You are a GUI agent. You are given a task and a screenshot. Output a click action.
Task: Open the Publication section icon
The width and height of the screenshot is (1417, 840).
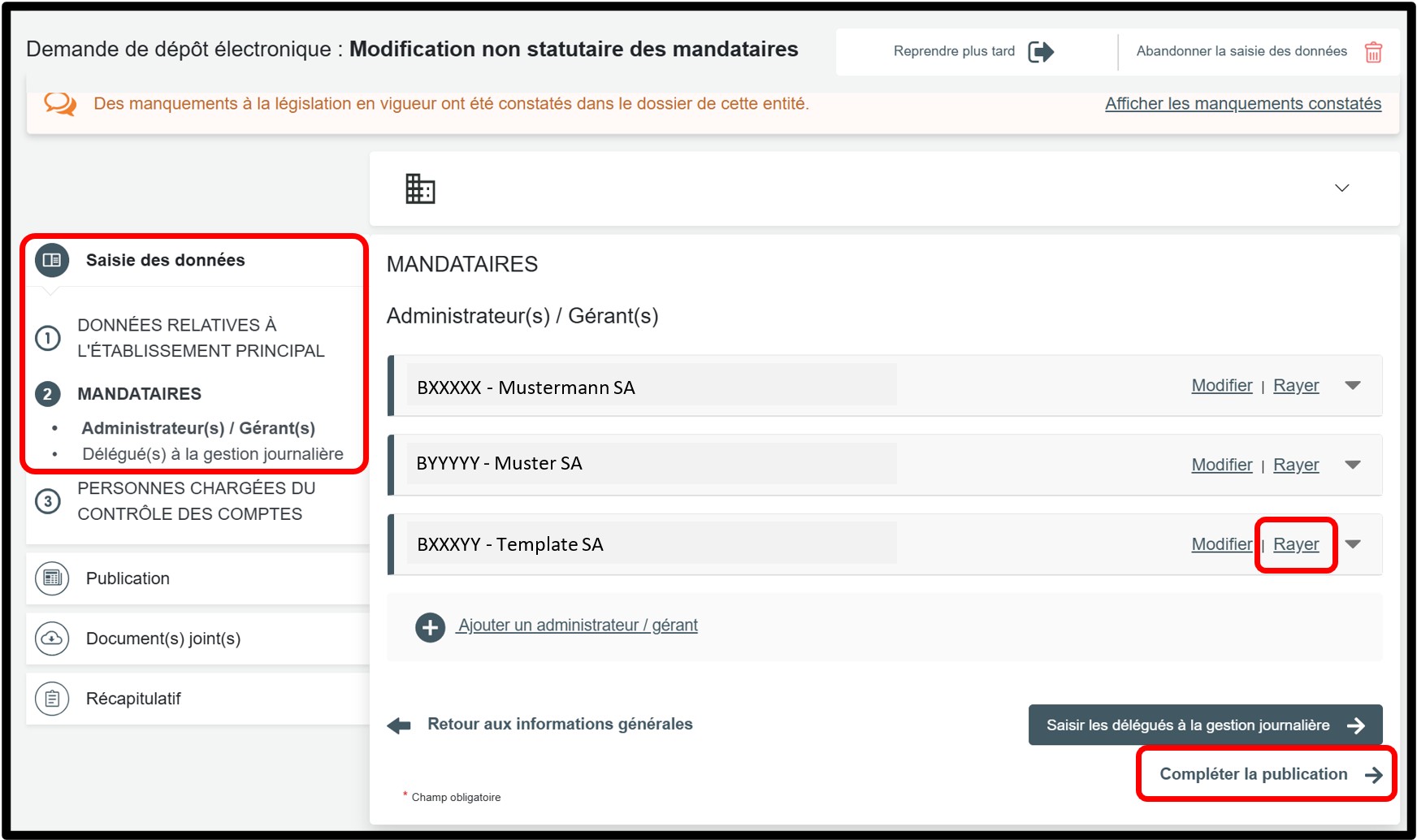coord(52,578)
